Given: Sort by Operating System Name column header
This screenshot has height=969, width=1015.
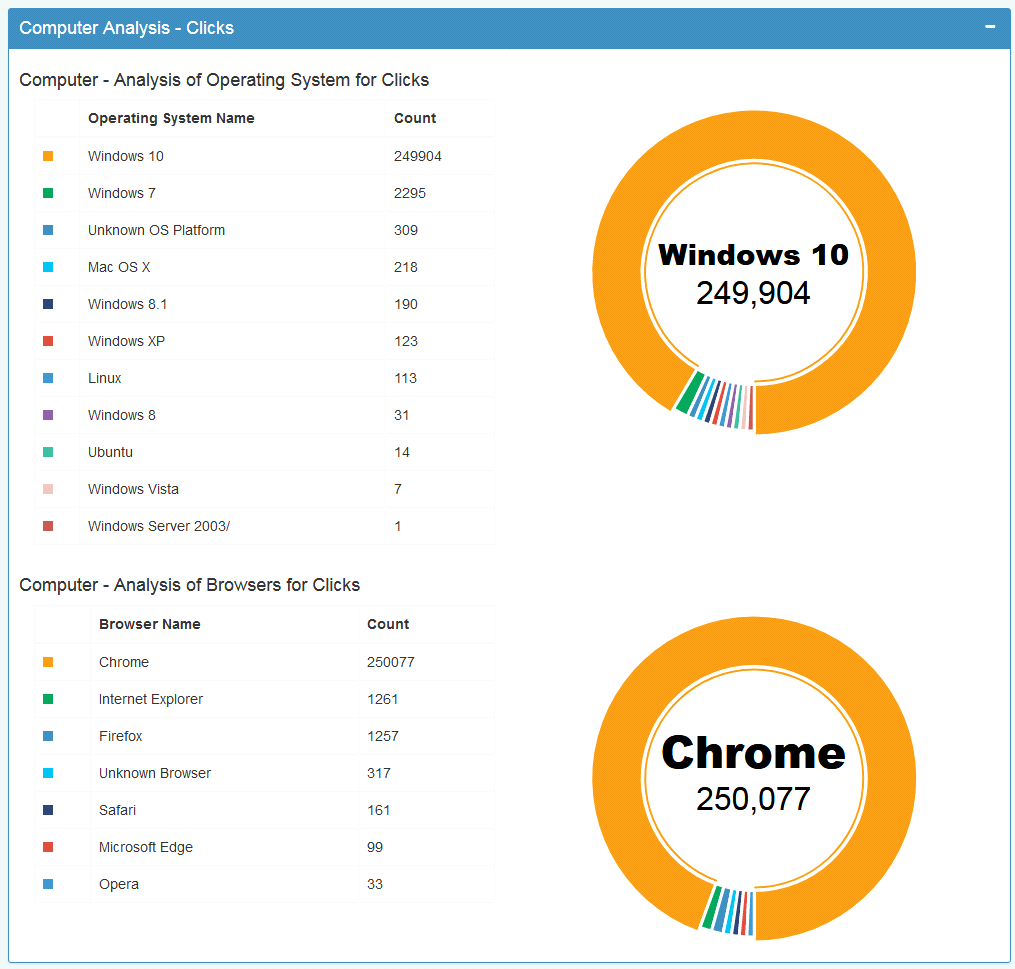Looking at the screenshot, I should click(171, 118).
